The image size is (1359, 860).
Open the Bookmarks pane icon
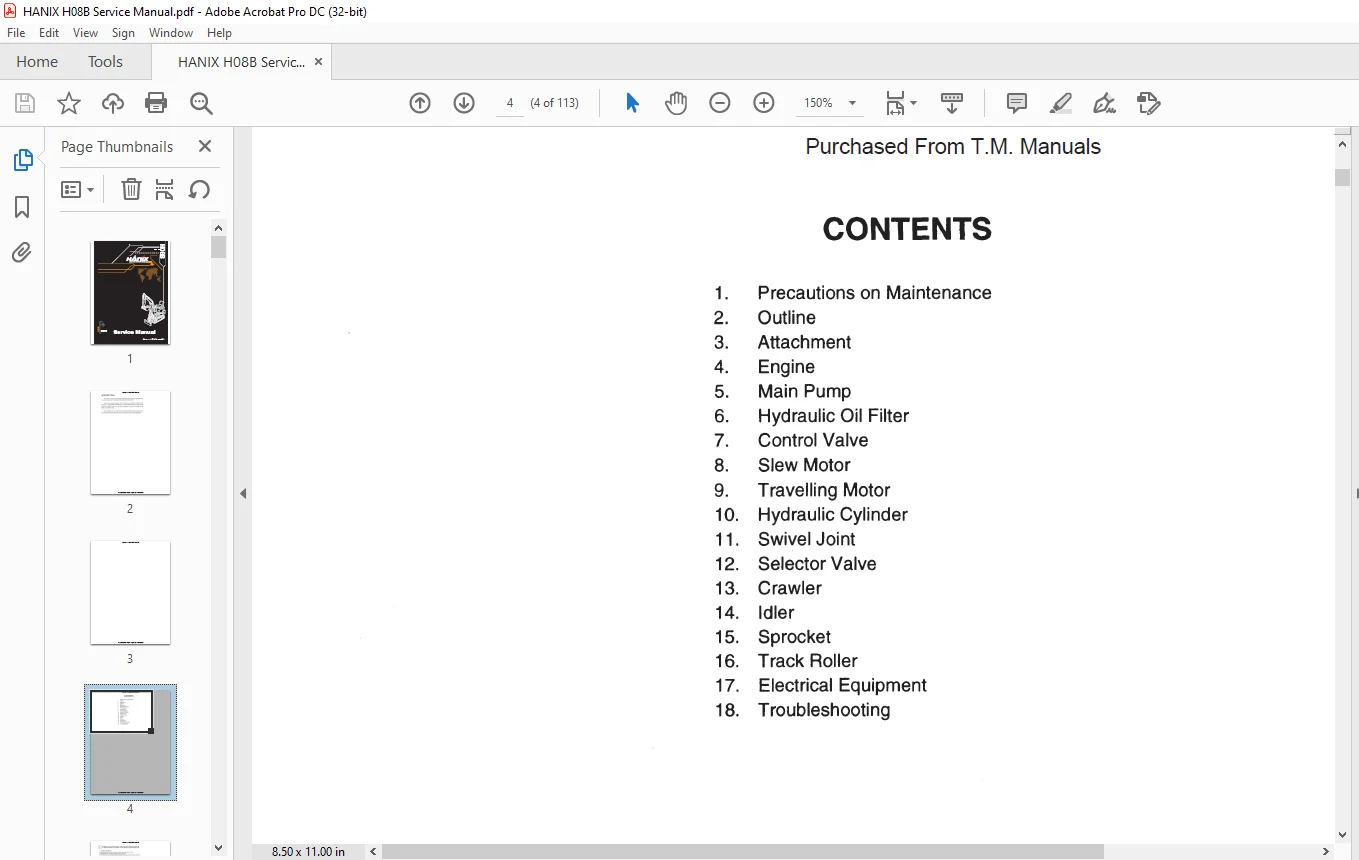(22, 207)
